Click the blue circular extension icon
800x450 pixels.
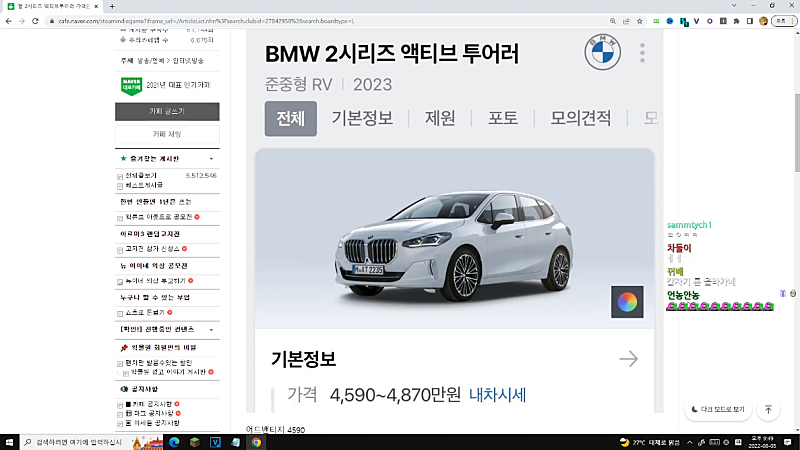670,21
